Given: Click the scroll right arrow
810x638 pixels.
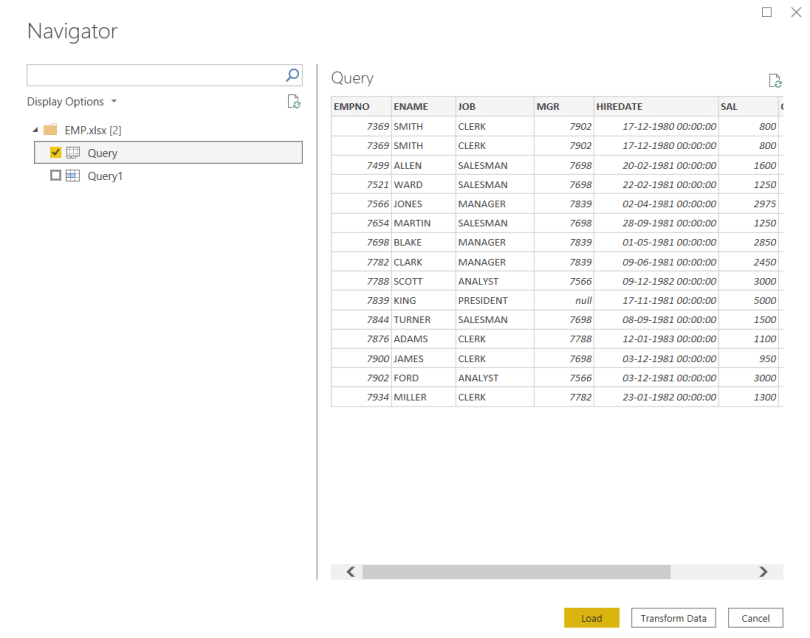Looking at the screenshot, I should coord(763,572).
